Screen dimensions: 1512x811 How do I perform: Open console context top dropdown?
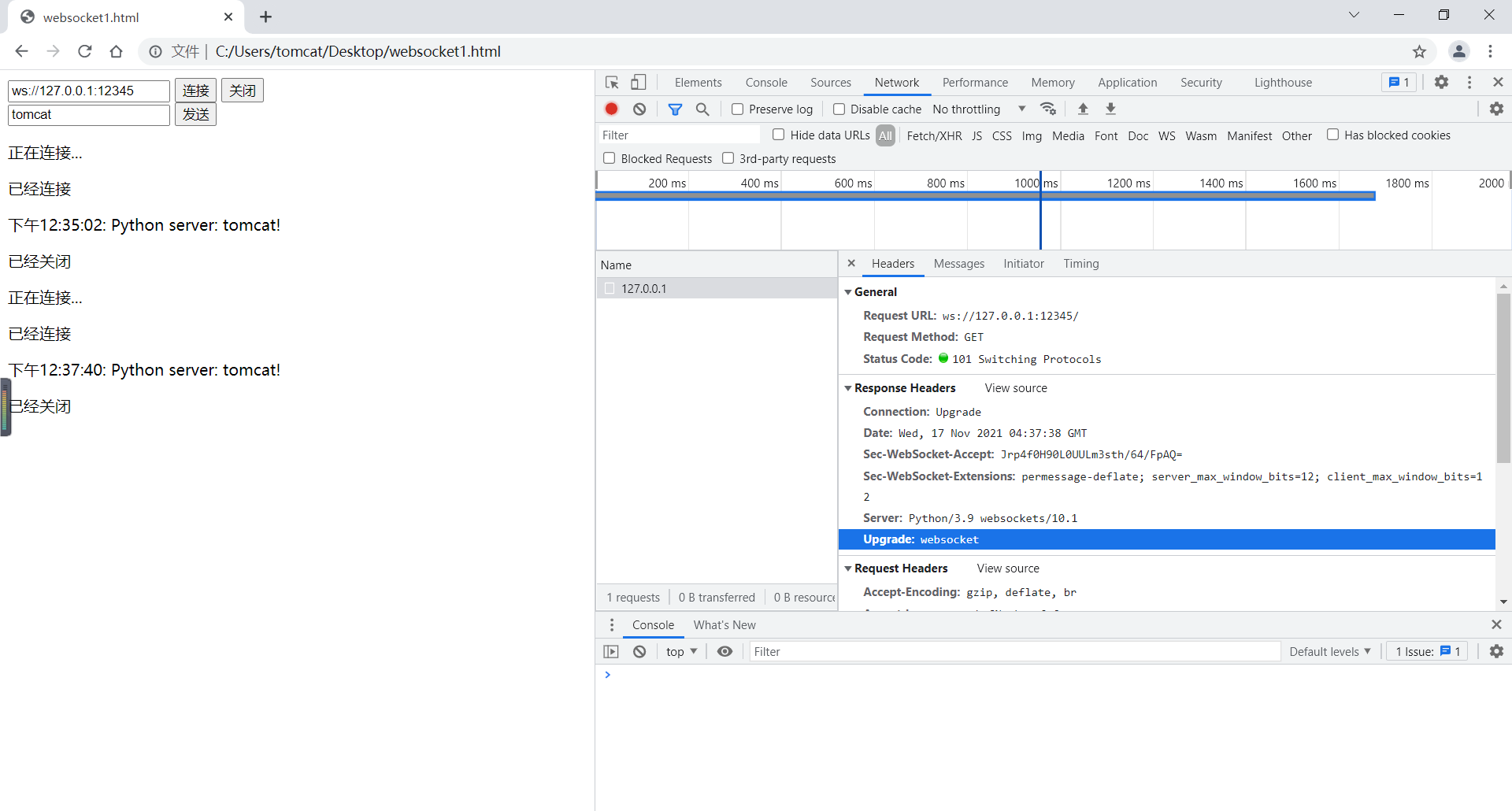[681, 651]
